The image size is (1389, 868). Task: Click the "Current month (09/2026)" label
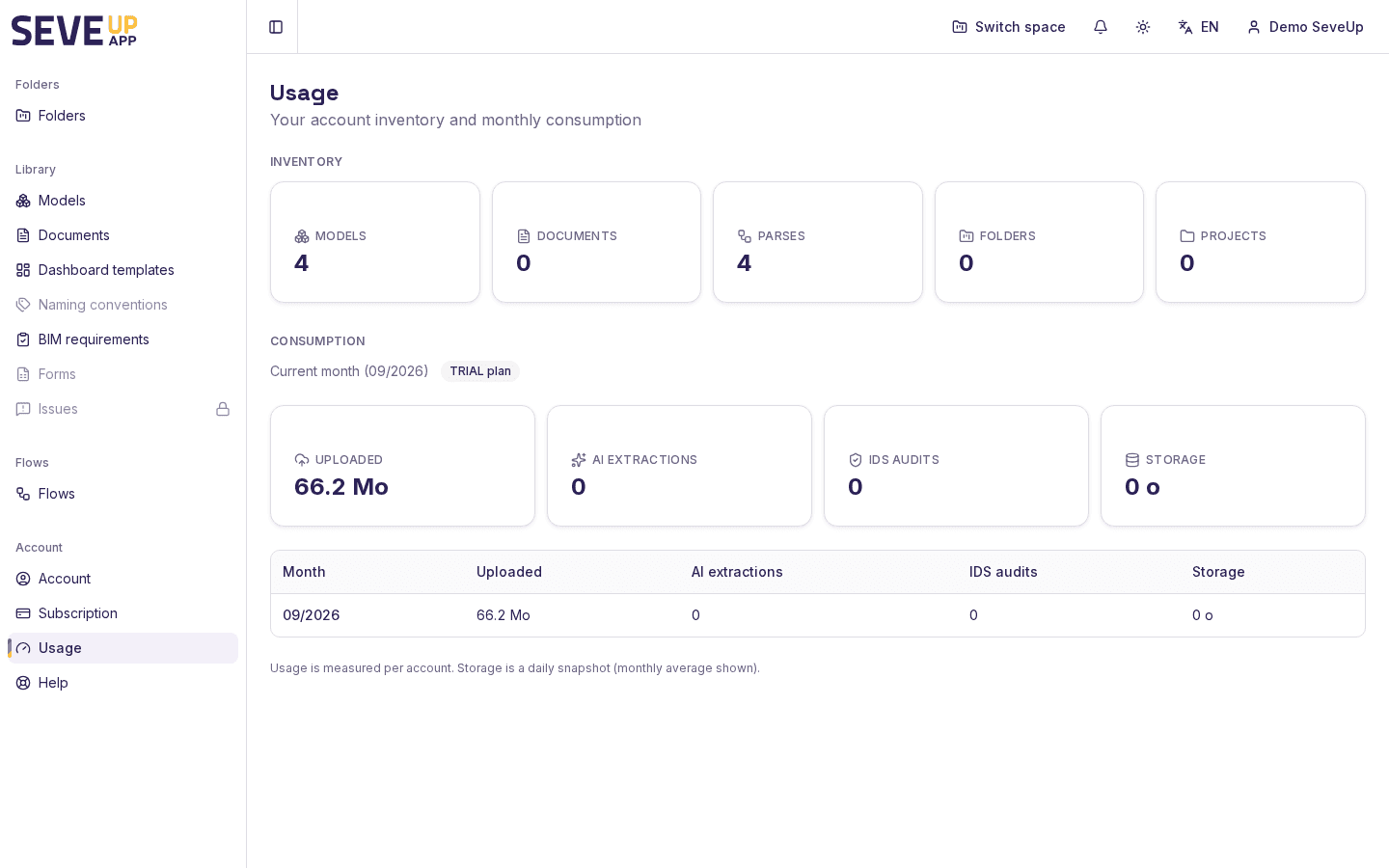pyautogui.click(x=349, y=371)
